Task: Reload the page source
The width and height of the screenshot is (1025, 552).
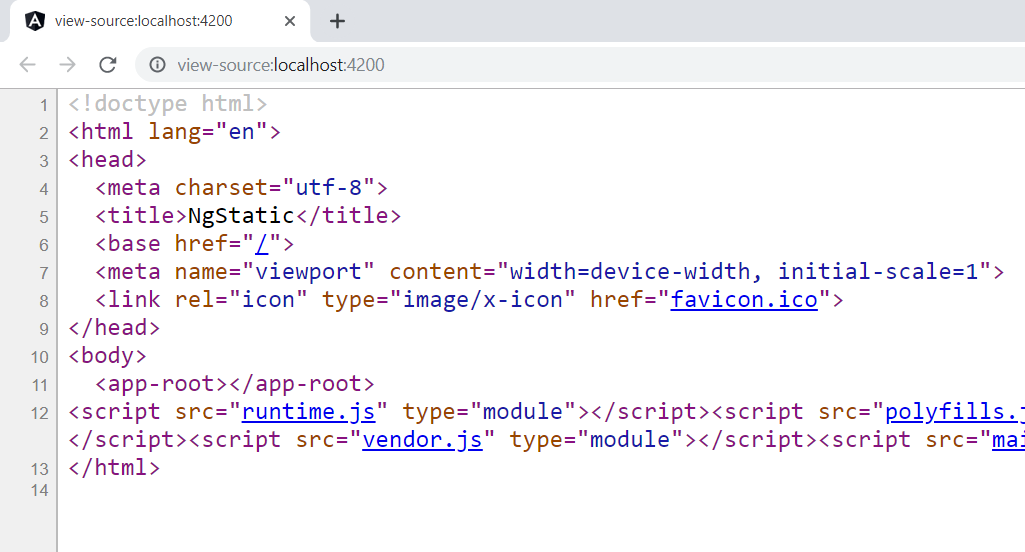Action: (x=107, y=65)
